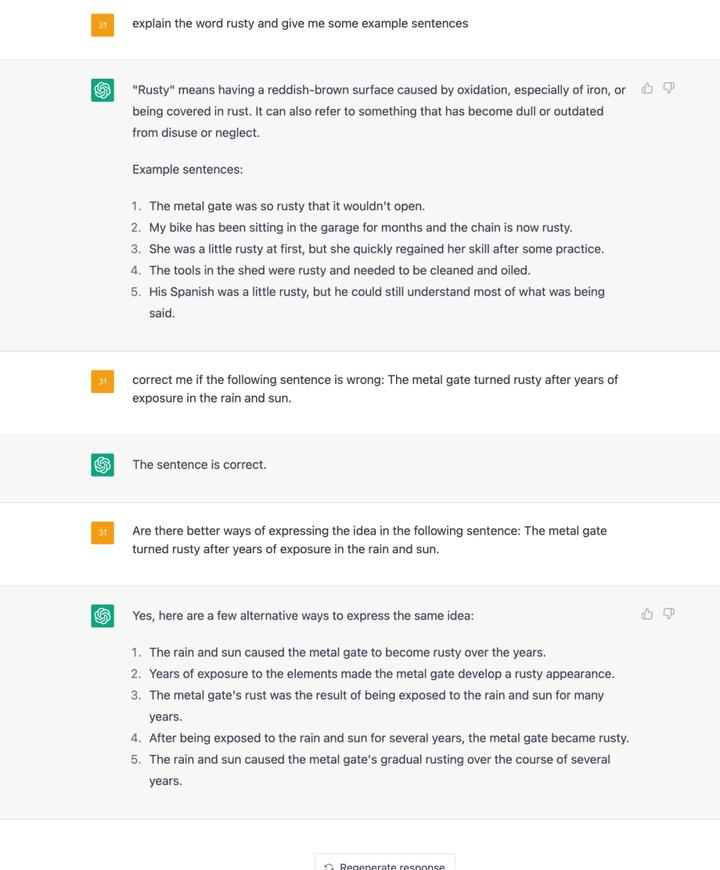The height and width of the screenshot is (870, 720).
Task: Click user avatar beside "Are there better ways"
Action: [102, 532]
